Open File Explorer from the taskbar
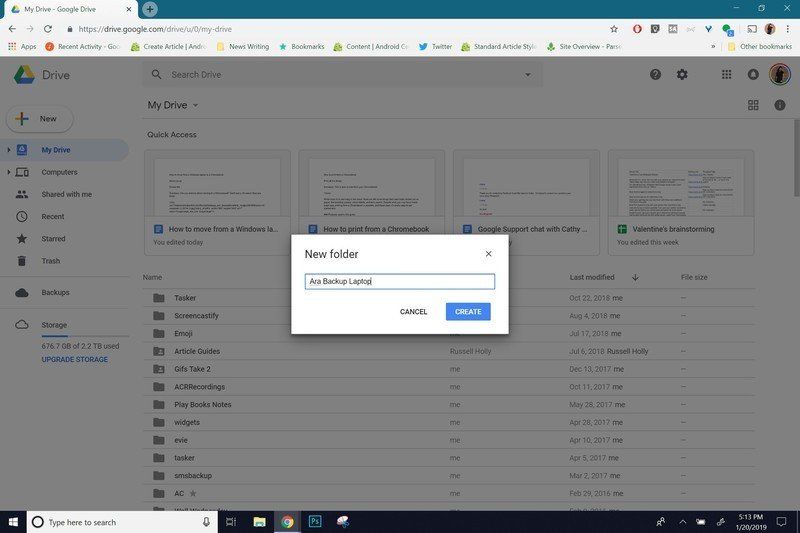Screen dimensions: 800x533 coord(259,522)
